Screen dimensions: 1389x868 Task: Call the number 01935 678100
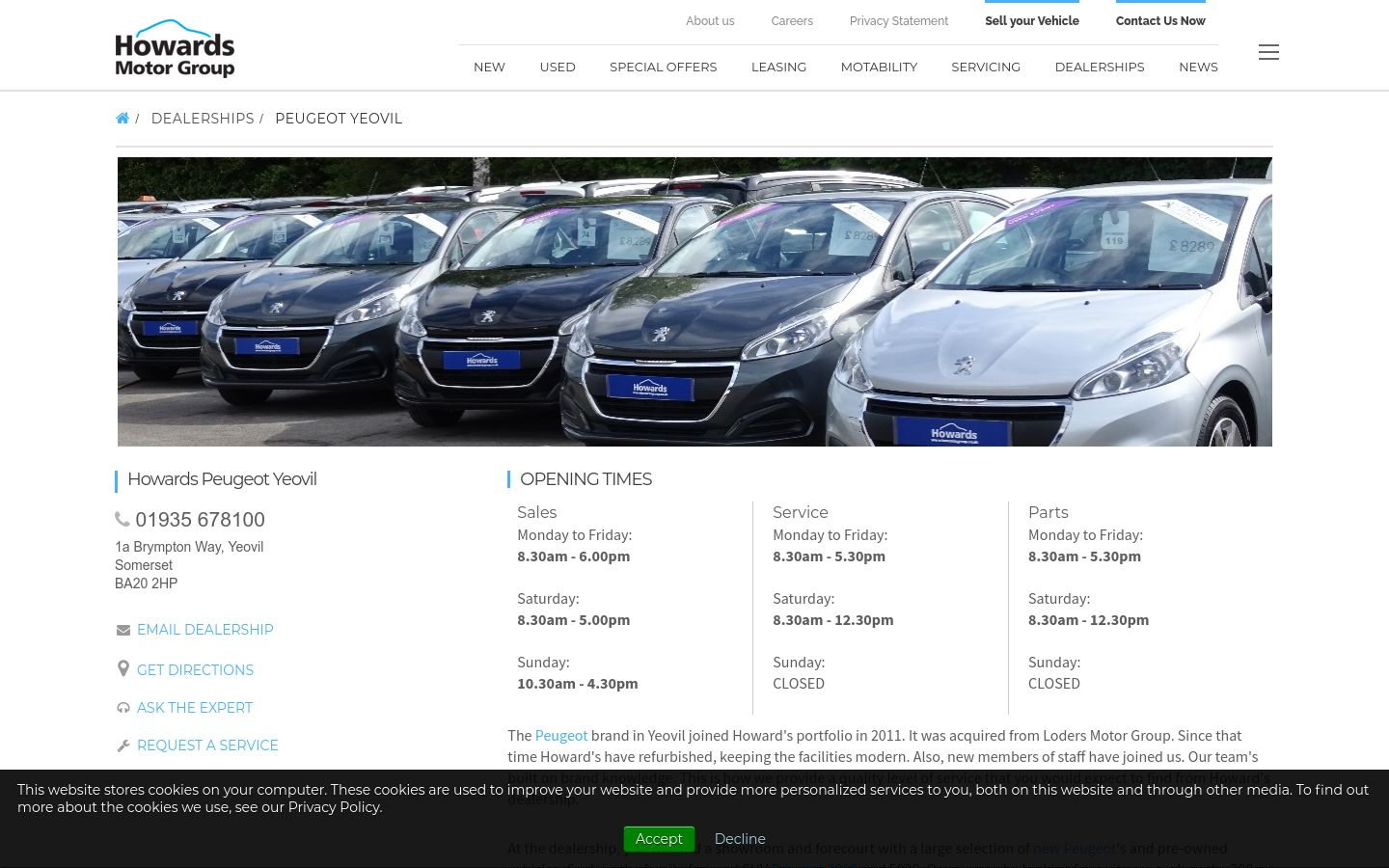click(x=200, y=520)
